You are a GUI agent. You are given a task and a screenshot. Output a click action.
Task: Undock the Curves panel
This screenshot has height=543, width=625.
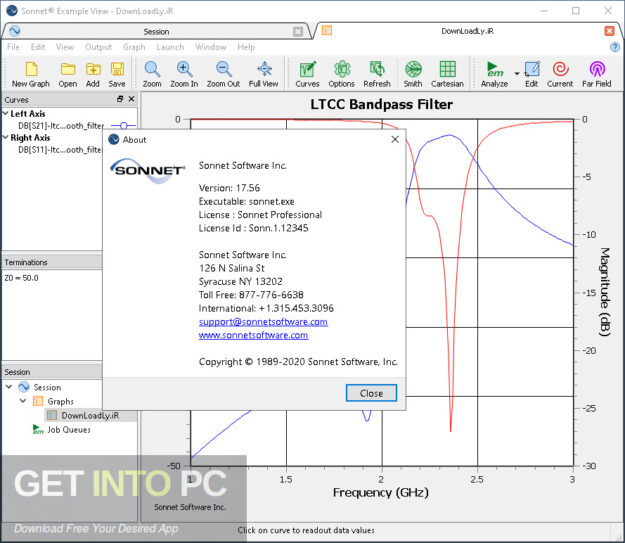[x=120, y=99]
